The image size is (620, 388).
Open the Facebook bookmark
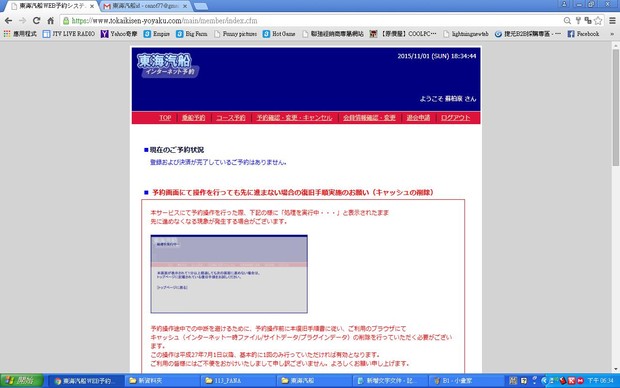pyautogui.click(x=583, y=34)
